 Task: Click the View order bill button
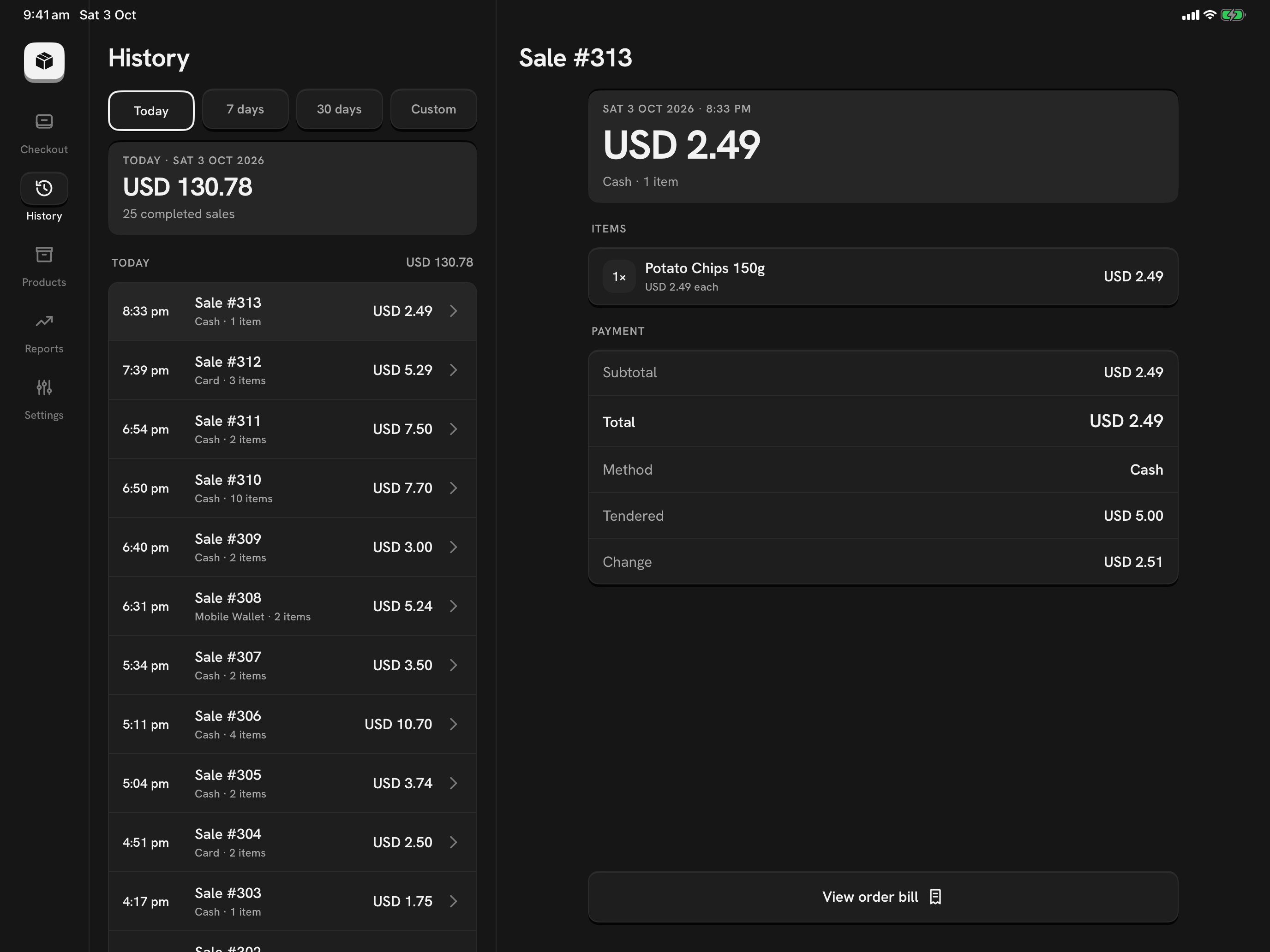click(883, 897)
